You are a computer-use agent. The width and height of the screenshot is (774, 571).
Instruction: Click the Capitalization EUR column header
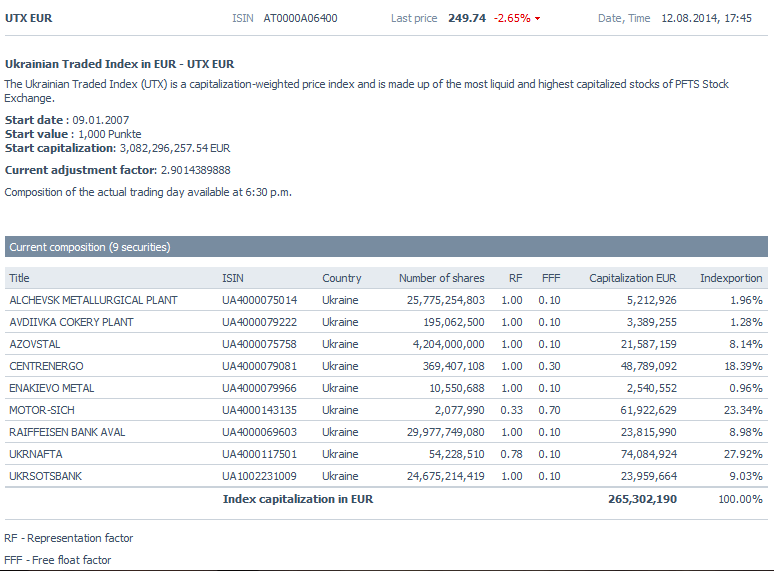[632, 278]
